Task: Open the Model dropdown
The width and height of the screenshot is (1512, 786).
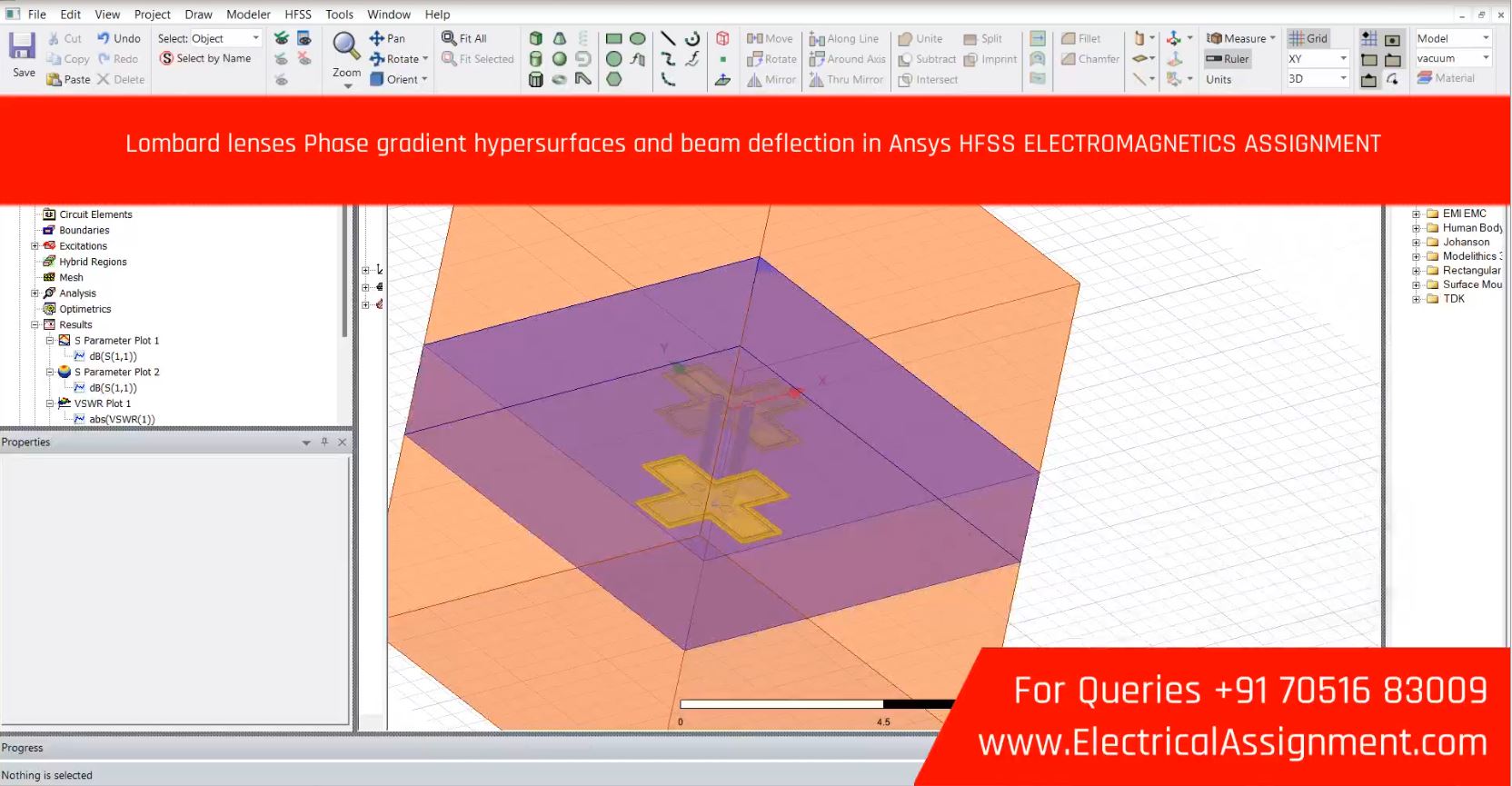Action: (1486, 38)
